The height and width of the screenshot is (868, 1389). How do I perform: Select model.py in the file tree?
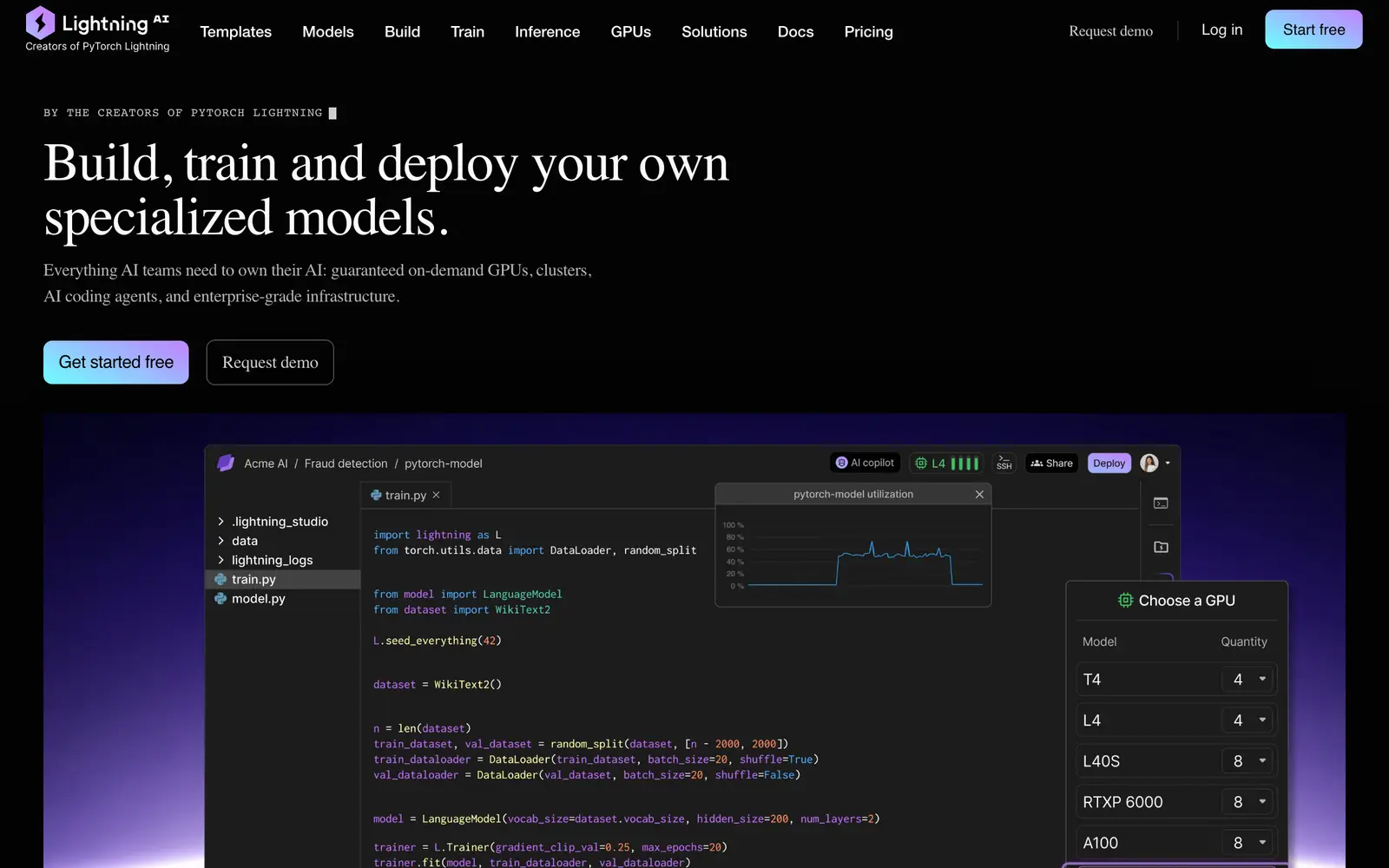coord(283,599)
